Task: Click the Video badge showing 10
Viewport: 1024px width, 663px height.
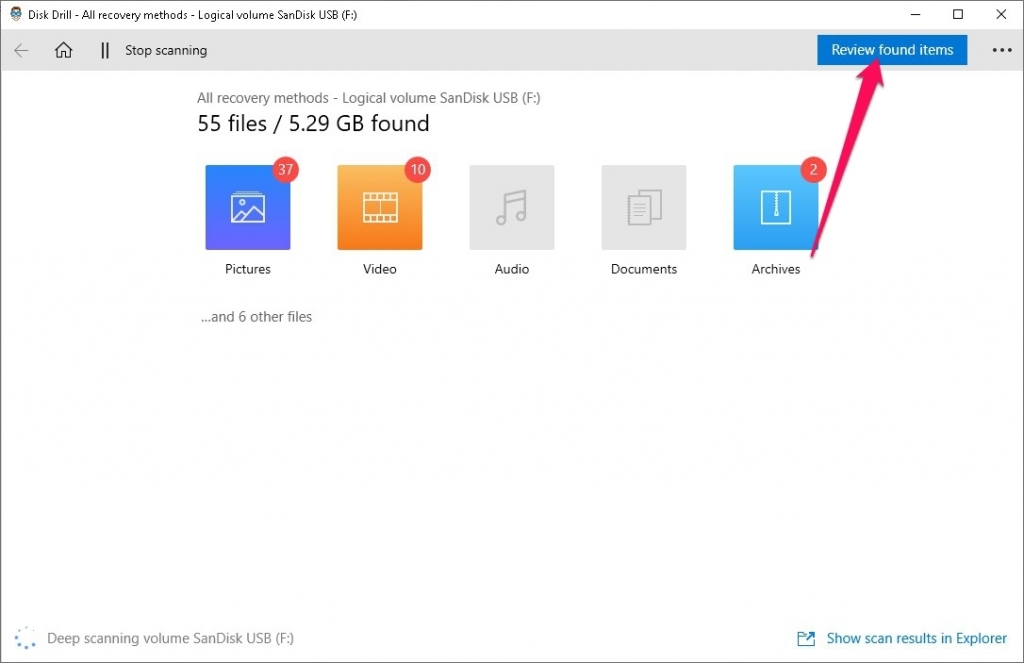Action: pyautogui.click(x=418, y=170)
